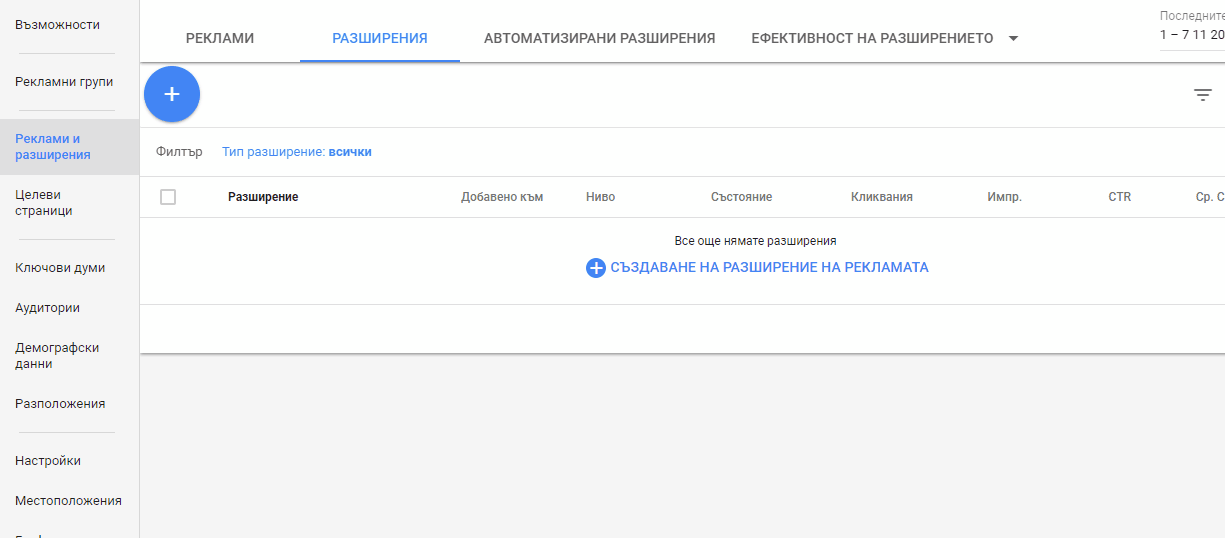Go to Възможности in sidebar

pyautogui.click(x=58, y=24)
